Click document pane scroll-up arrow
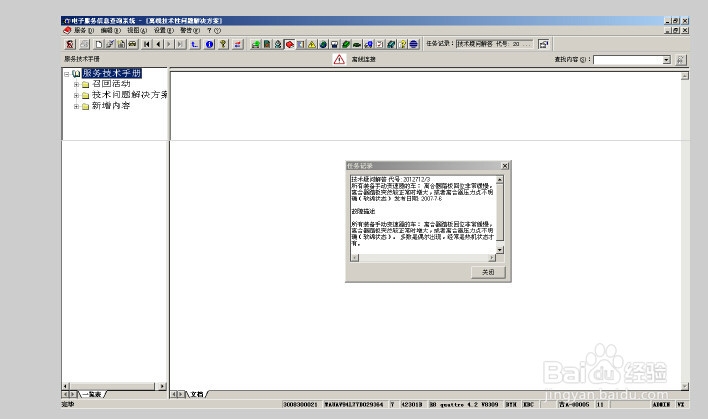 [685, 76]
